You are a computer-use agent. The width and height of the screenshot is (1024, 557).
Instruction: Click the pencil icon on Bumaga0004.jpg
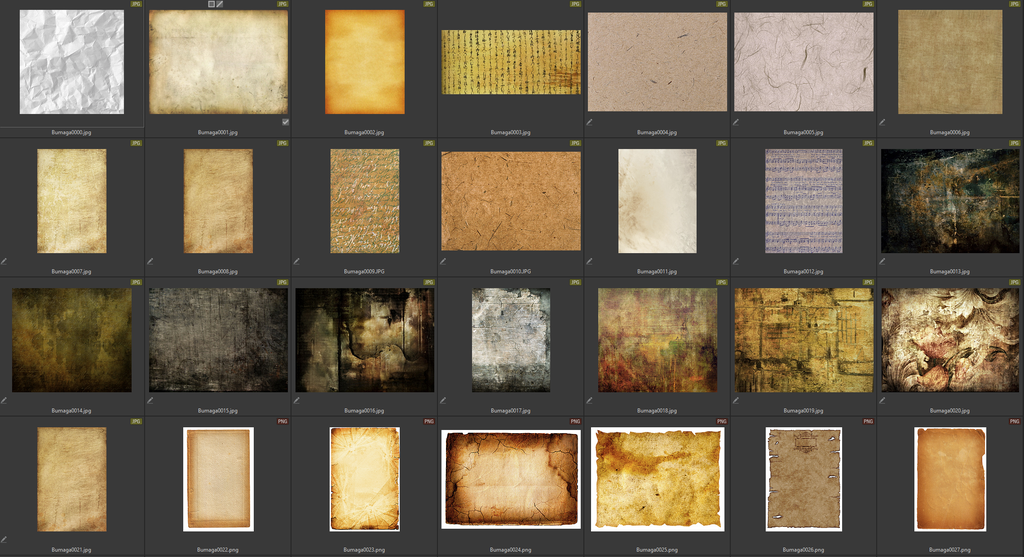coord(589,122)
